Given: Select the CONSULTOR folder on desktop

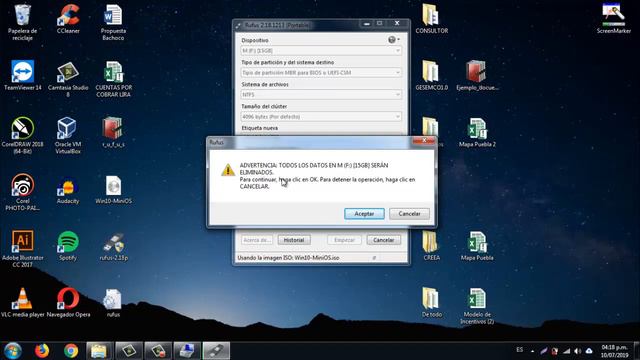Looking at the screenshot, I should click(431, 19).
